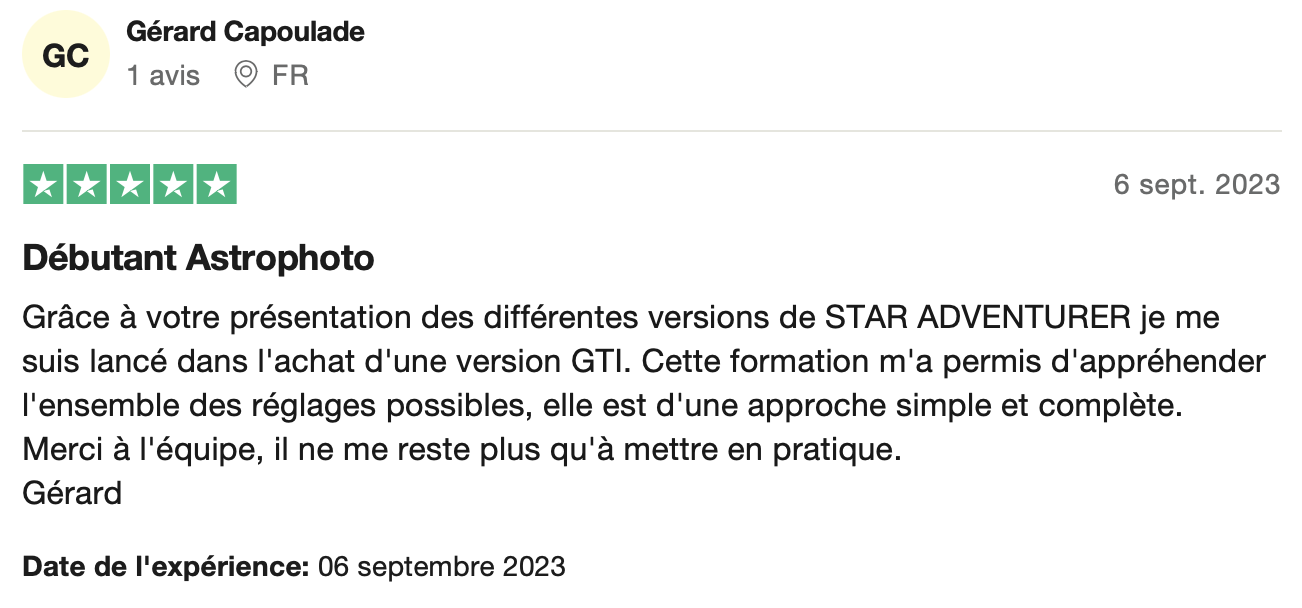Click the "1 avis" review count
Screen dimensions: 1302x608
tap(163, 76)
